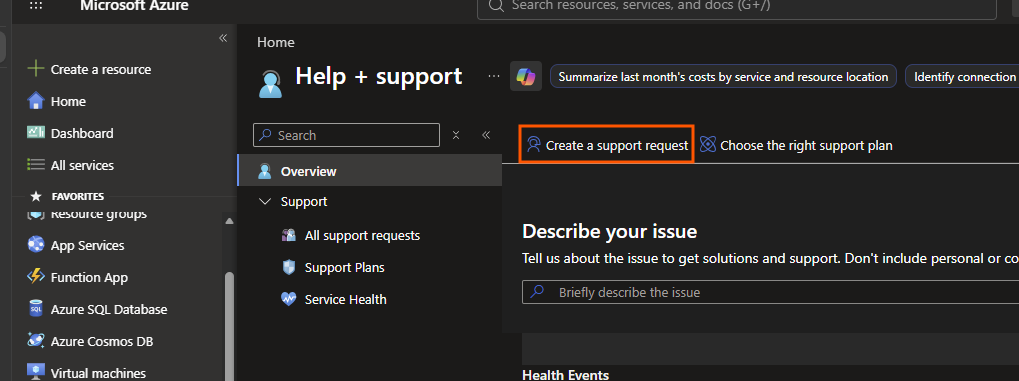Click the FAVORITES heading text
Viewport: 1019px width, 381px height.
coord(78,196)
